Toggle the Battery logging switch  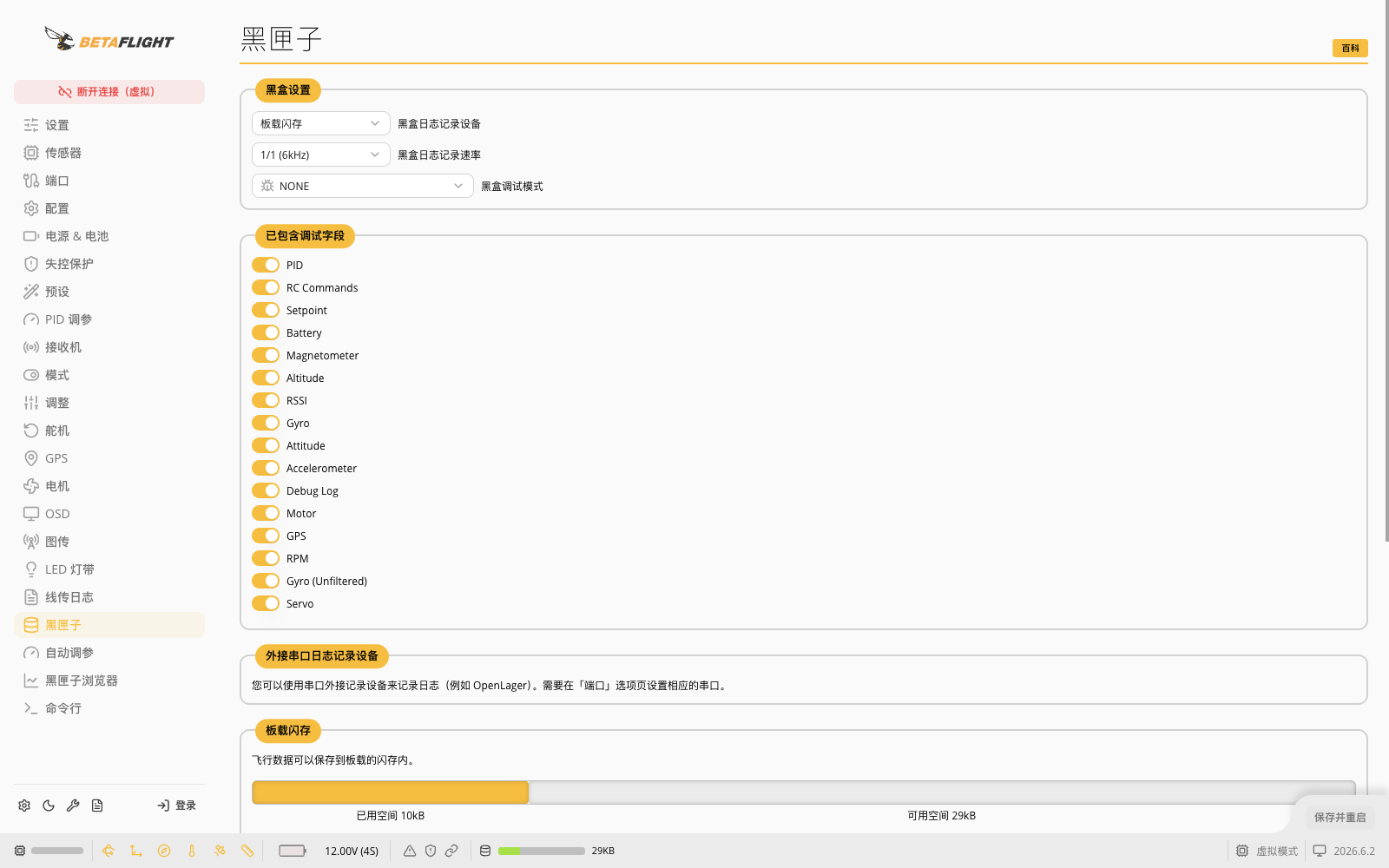click(x=266, y=332)
